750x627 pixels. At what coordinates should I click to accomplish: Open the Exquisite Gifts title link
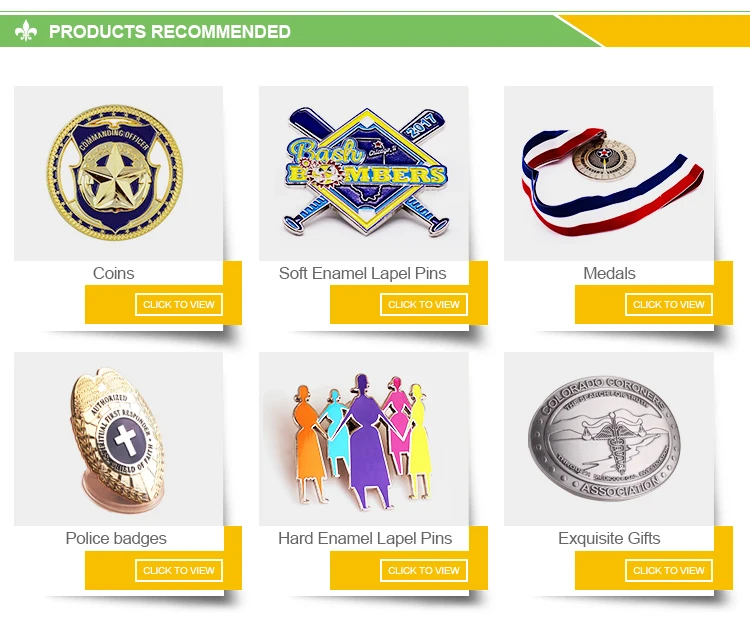pyautogui.click(x=609, y=539)
